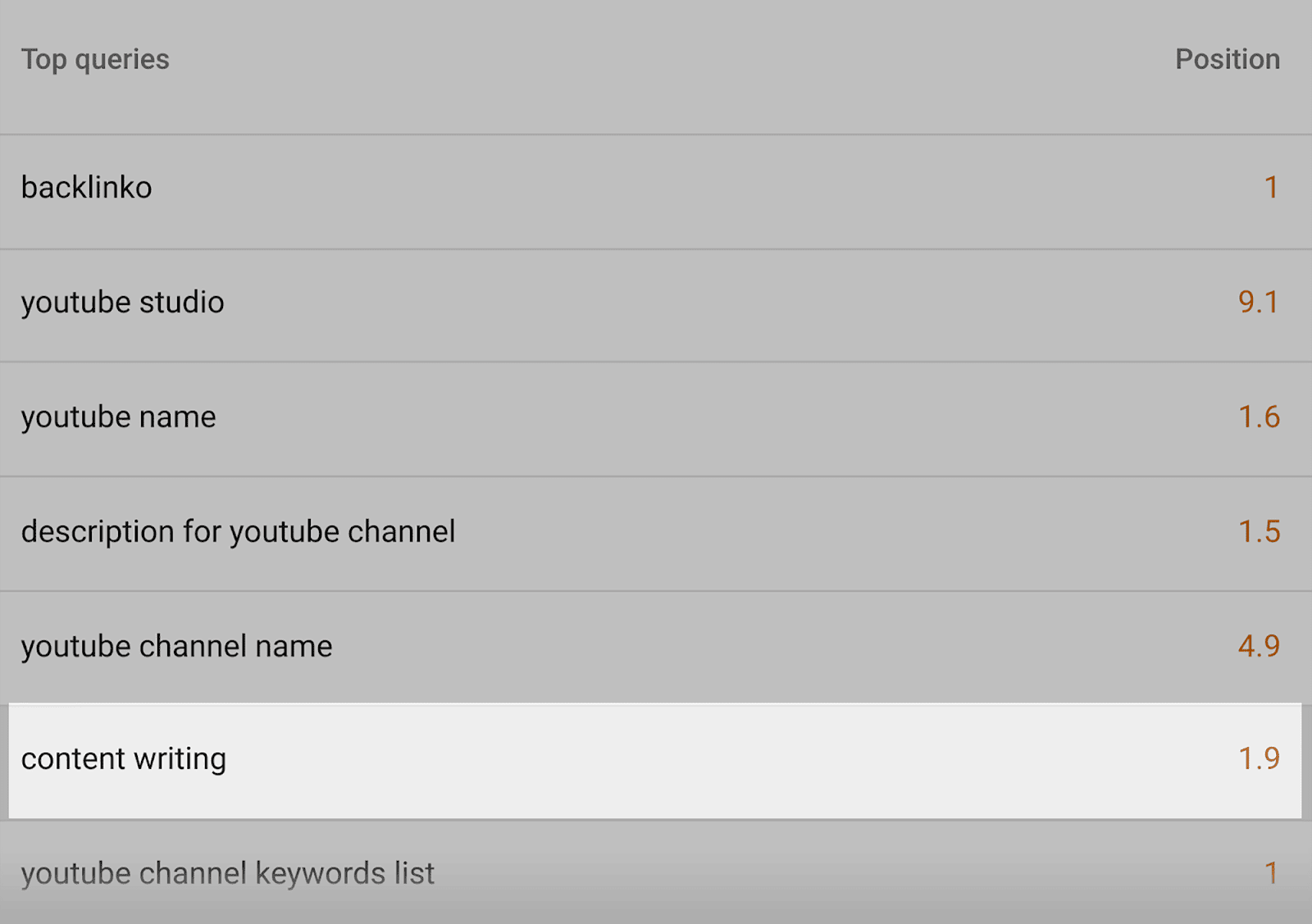
Task: Open the youtube name query row
Action: coord(118,417)
